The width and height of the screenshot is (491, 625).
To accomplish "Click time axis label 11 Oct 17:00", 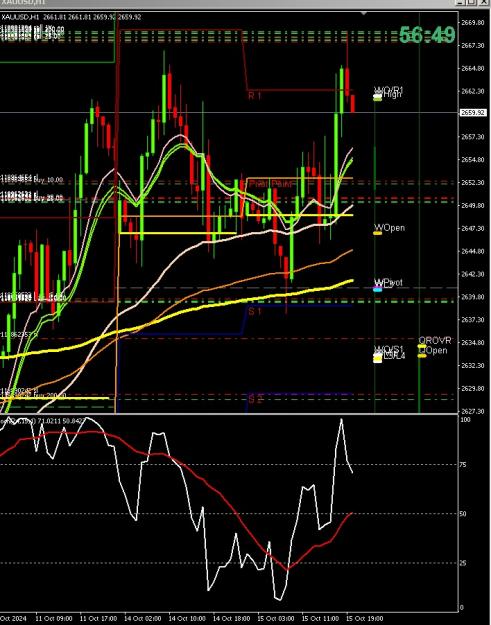I will 99,618.
